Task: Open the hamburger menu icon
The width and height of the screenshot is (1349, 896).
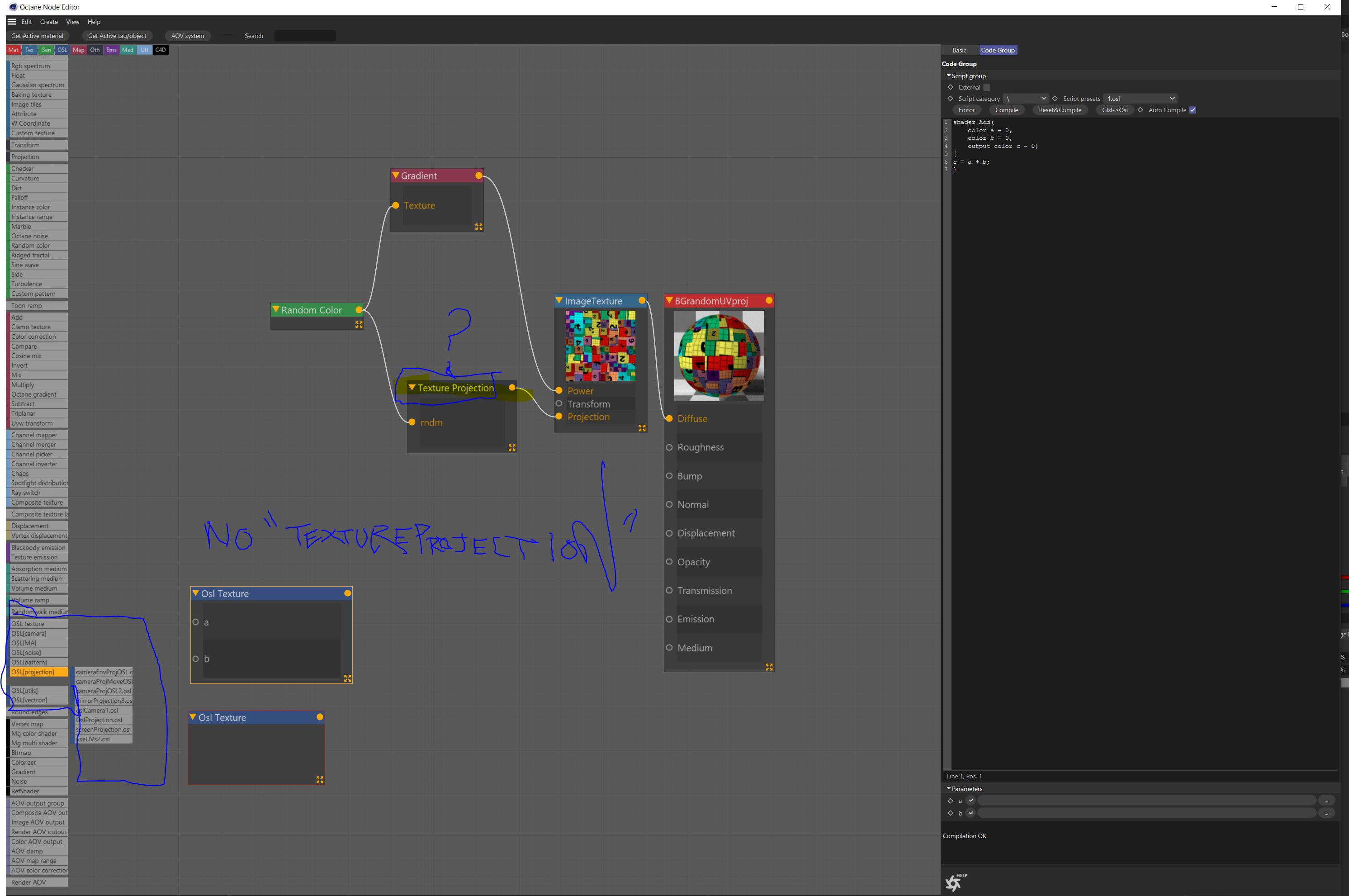Action: coord(11,22)
